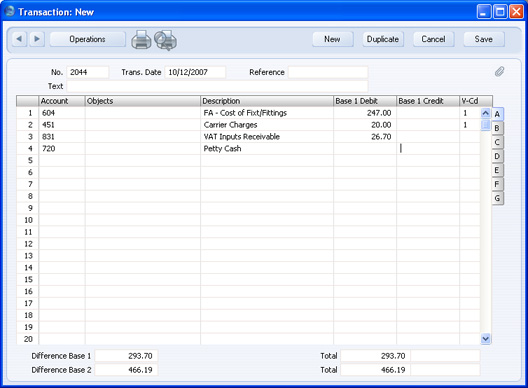
Task: Click the Account column header
Action: tap(62, 101)
